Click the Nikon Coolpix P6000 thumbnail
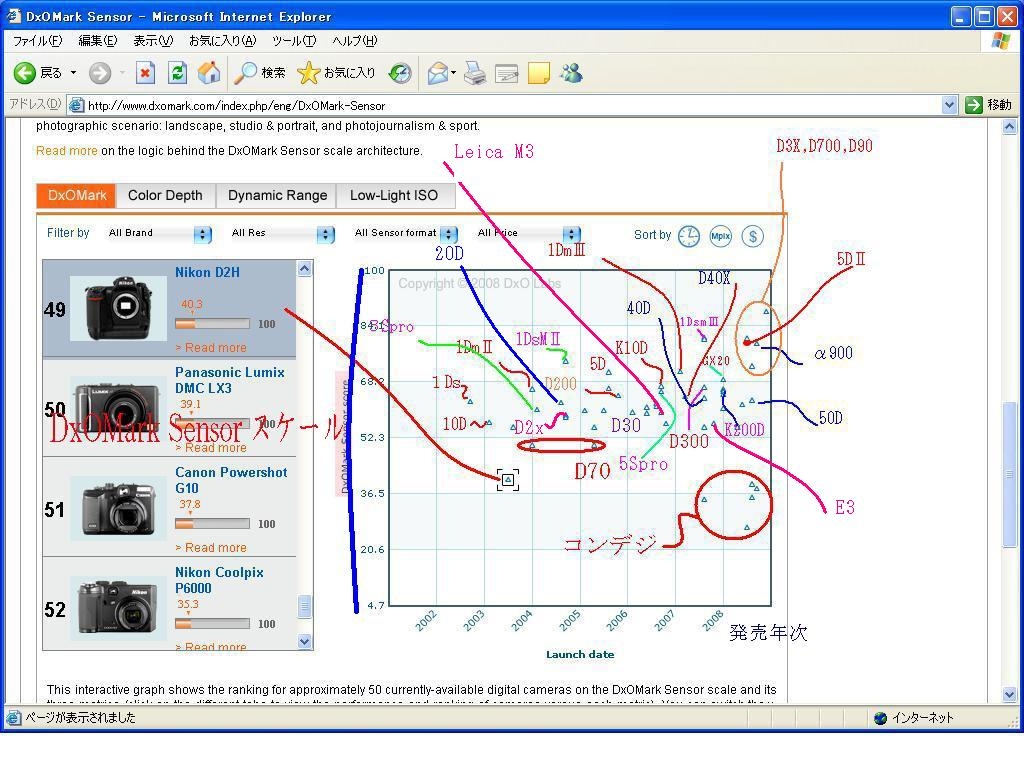The width and height of the screenshot is (1024, 768). click(118, 608)
